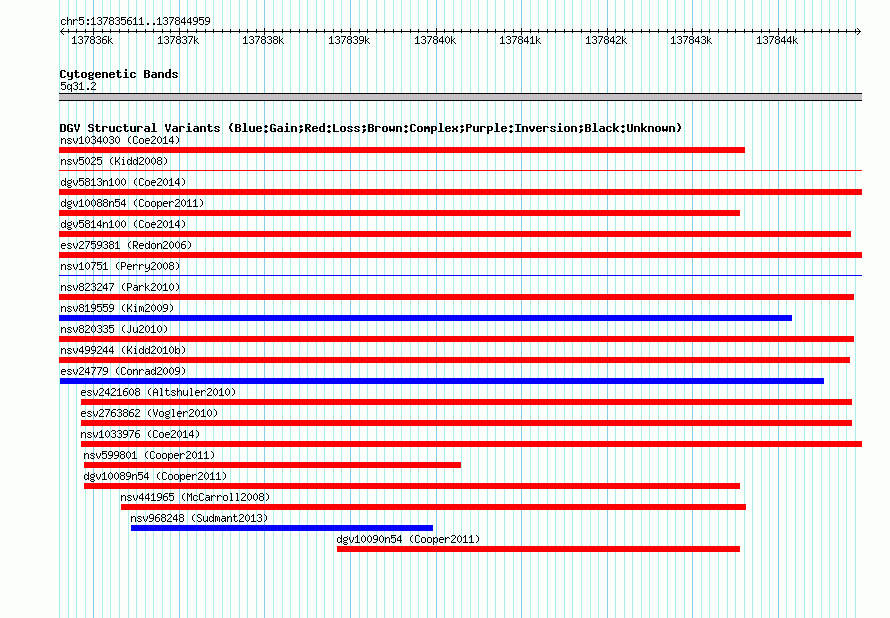Select the dgv10089n54 red loss bar

412,486
